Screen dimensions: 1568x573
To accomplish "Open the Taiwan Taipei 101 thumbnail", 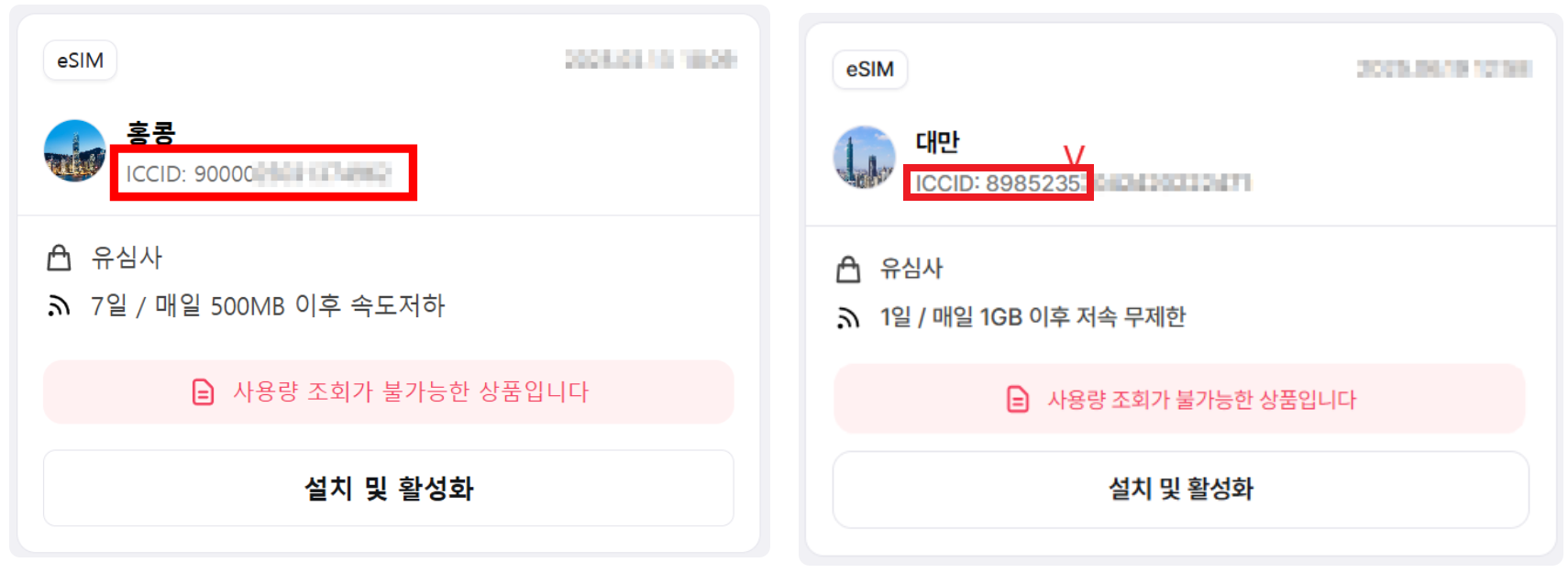I will coord(864,157).
